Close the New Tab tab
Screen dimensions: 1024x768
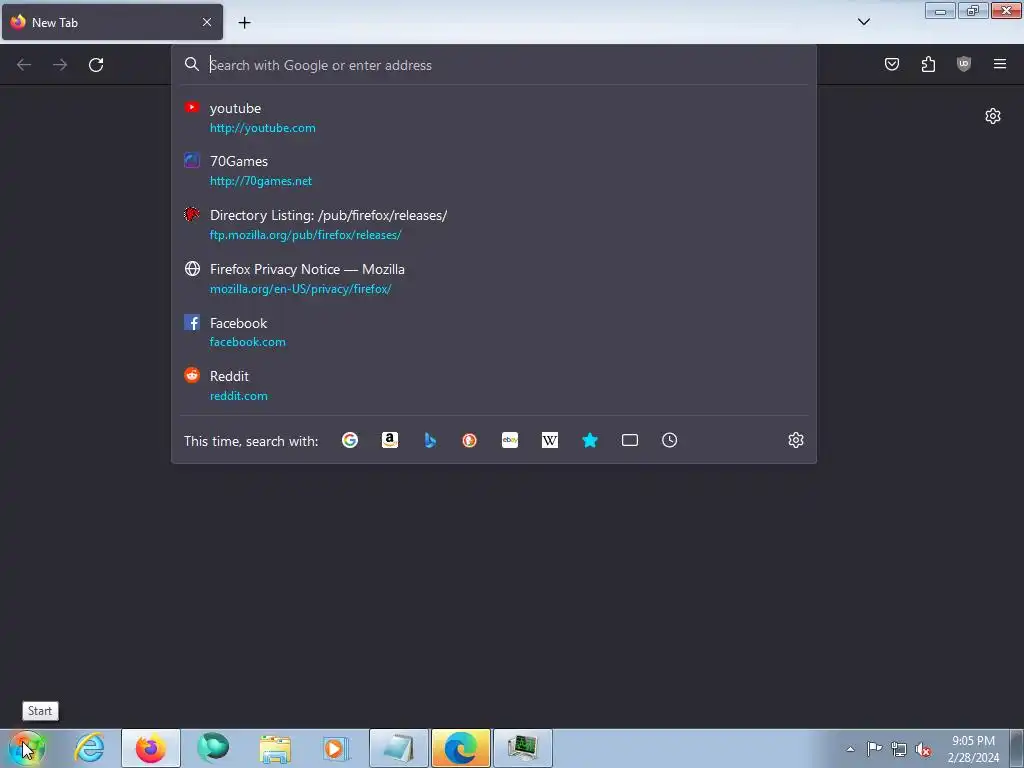point(207,22)
